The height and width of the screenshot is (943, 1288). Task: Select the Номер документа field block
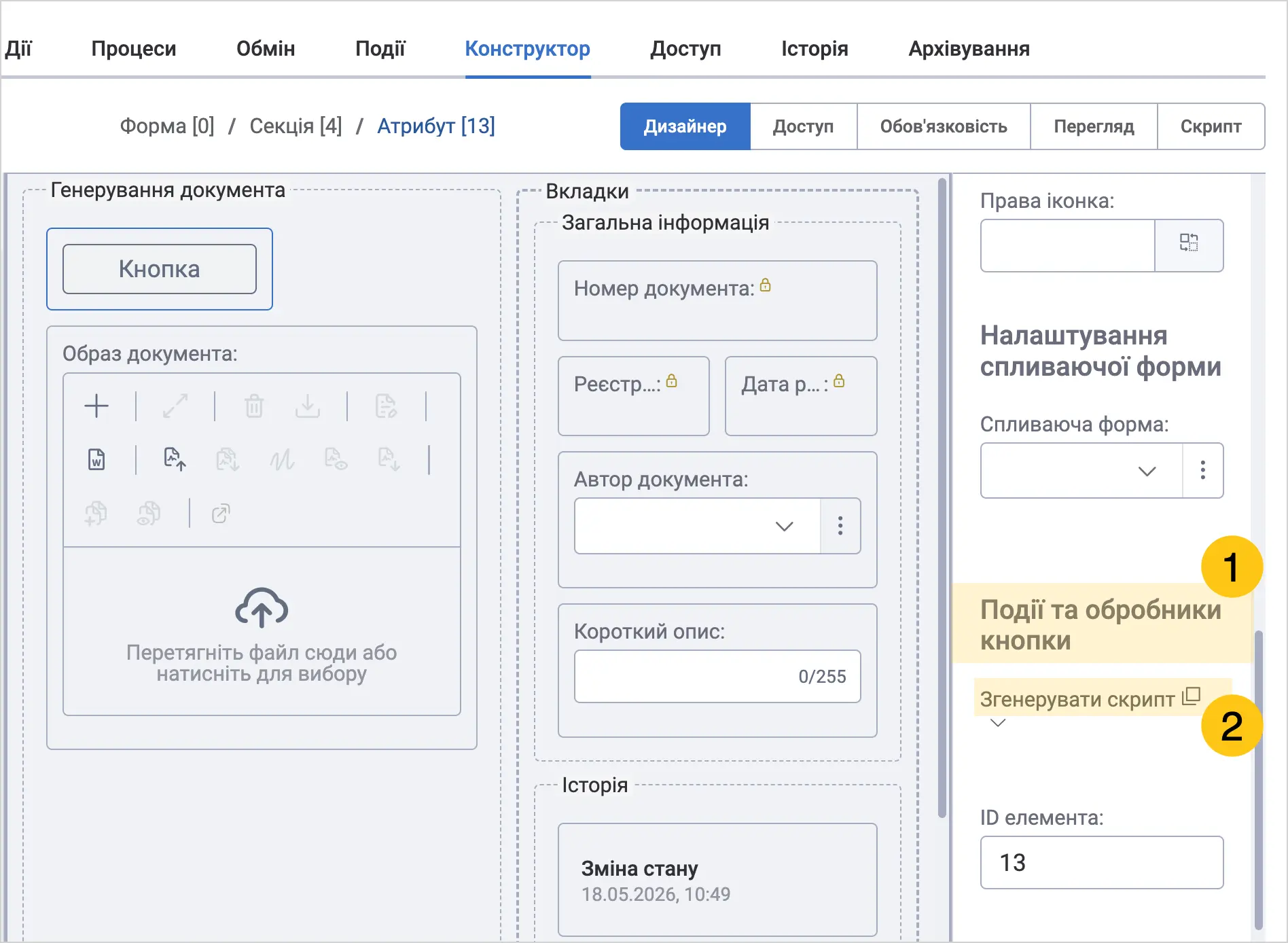pos(717,301)
